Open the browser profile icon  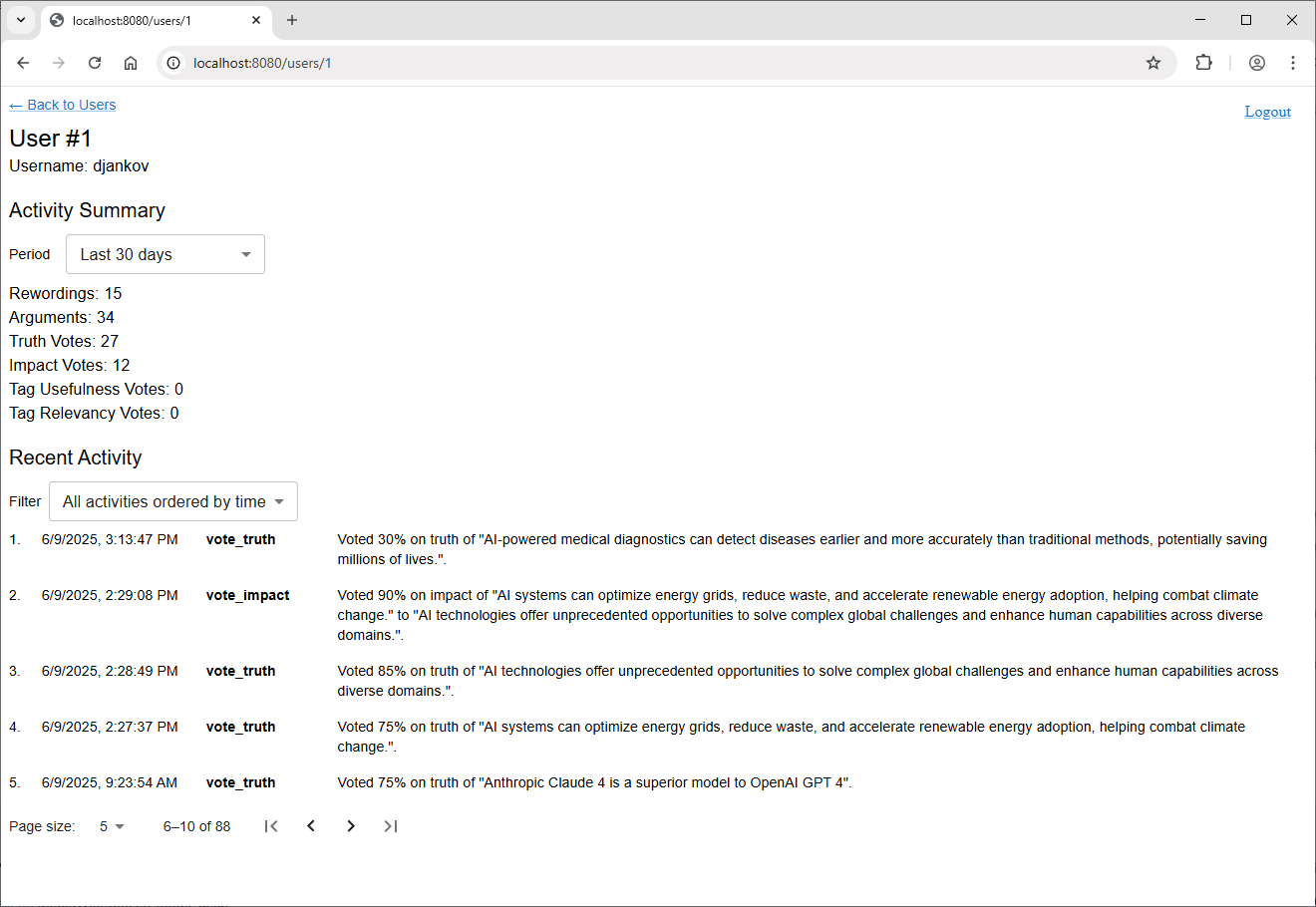point(1257,63)
